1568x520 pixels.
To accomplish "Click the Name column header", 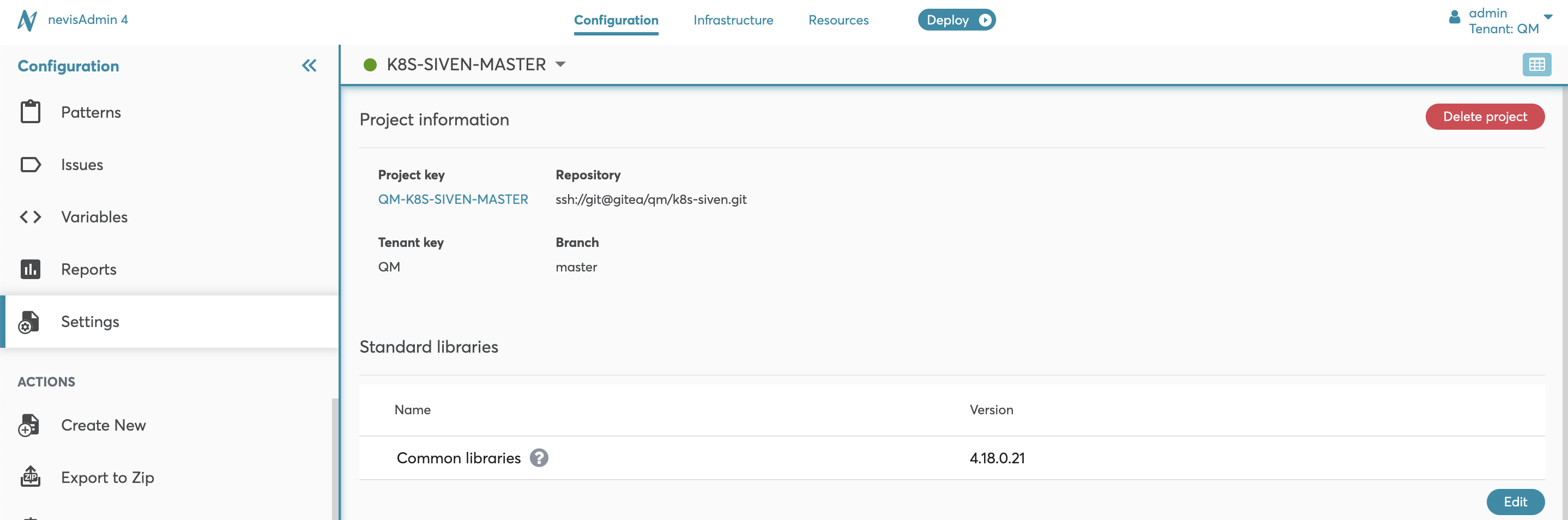I will click(x=412, y=410).
